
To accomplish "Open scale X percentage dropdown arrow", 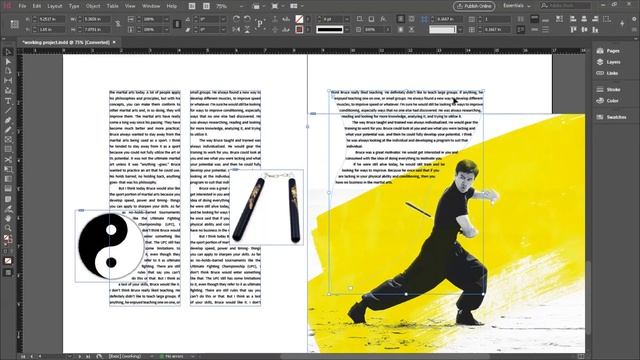I will tap(166, 19).
